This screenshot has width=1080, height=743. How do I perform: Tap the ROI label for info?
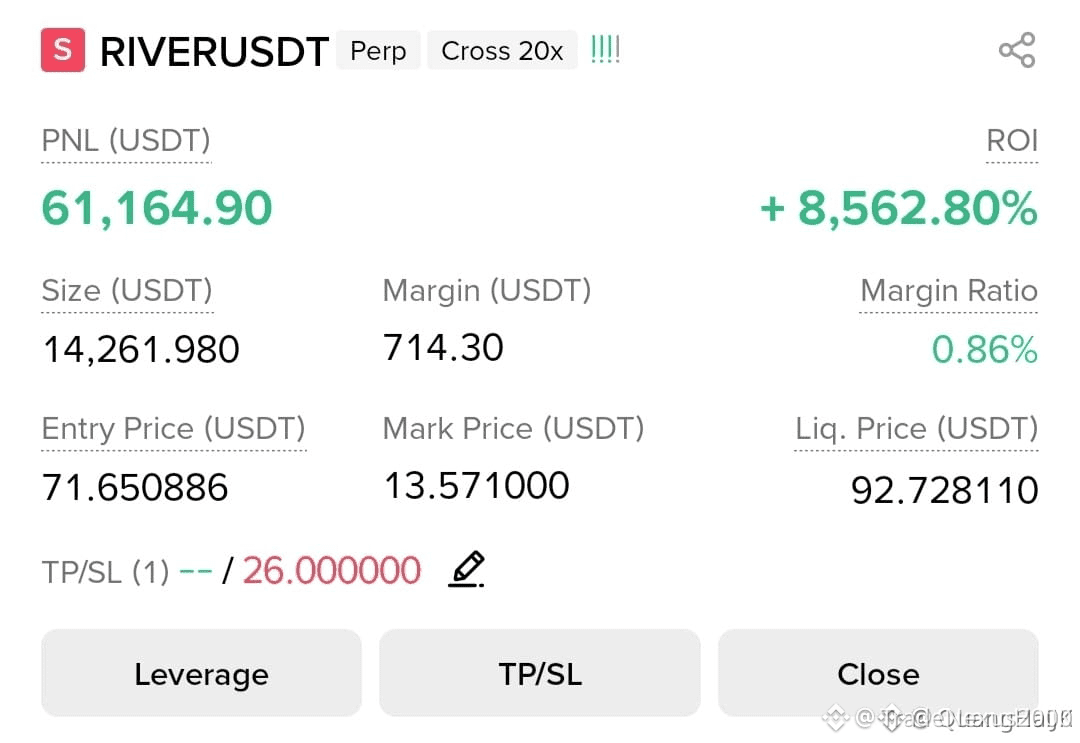coord(1012,140)
